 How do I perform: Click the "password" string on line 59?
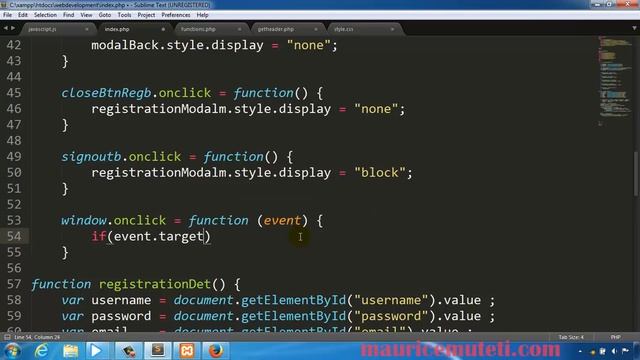pyautogui.click(x=391, y=316)
